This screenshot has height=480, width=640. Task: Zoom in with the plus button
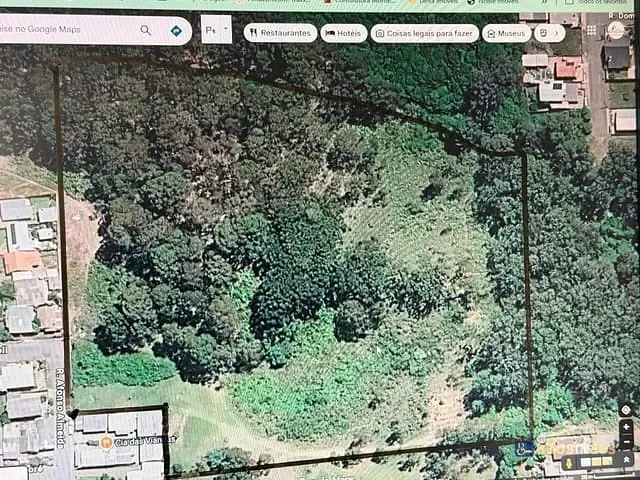click(626, 427)
